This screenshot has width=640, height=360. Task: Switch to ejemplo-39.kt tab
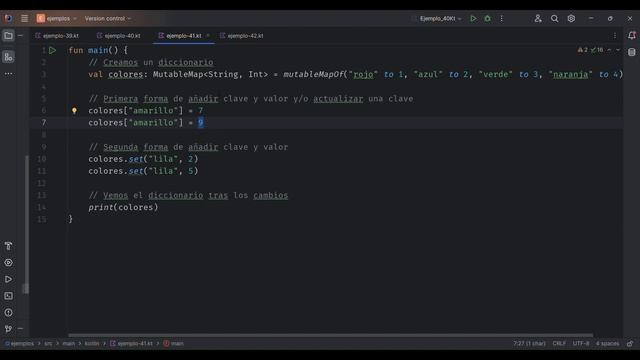(x=57, y=36)
